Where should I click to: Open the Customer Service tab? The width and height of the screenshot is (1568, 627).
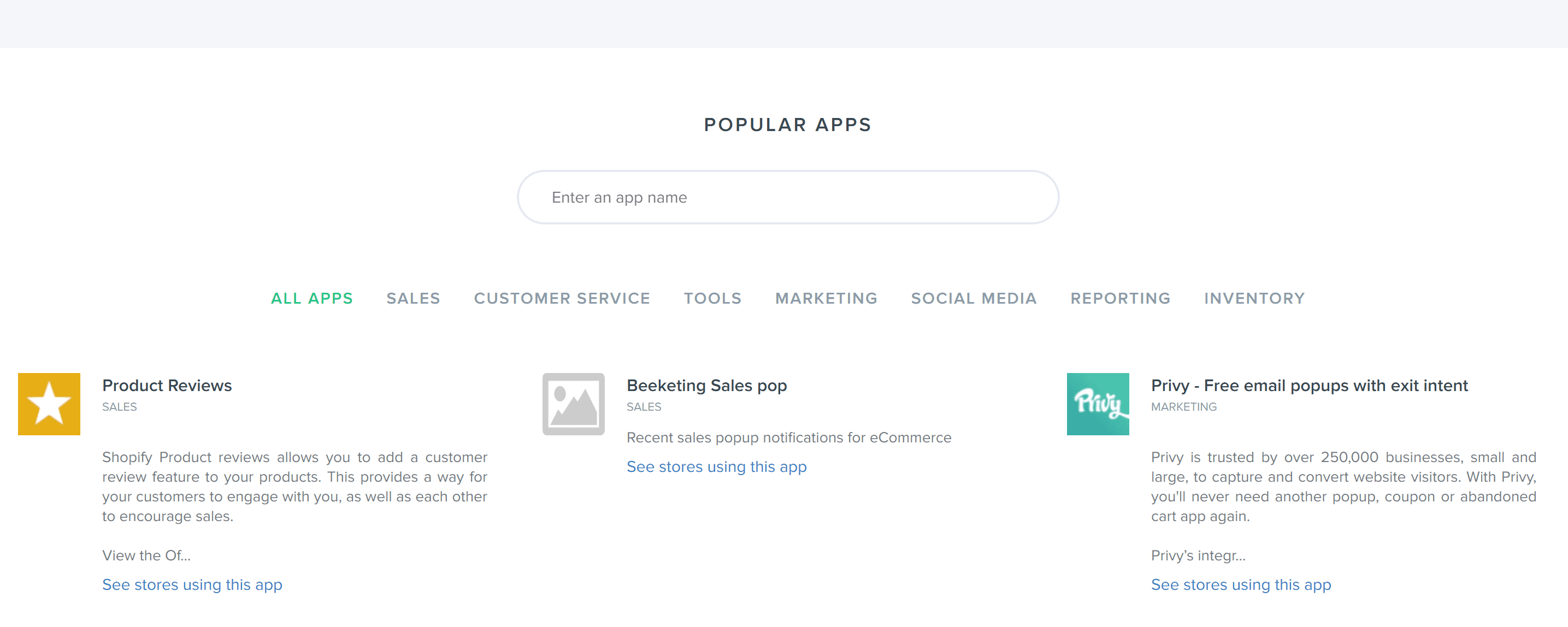pyautogui.click(x=562, y=298)
